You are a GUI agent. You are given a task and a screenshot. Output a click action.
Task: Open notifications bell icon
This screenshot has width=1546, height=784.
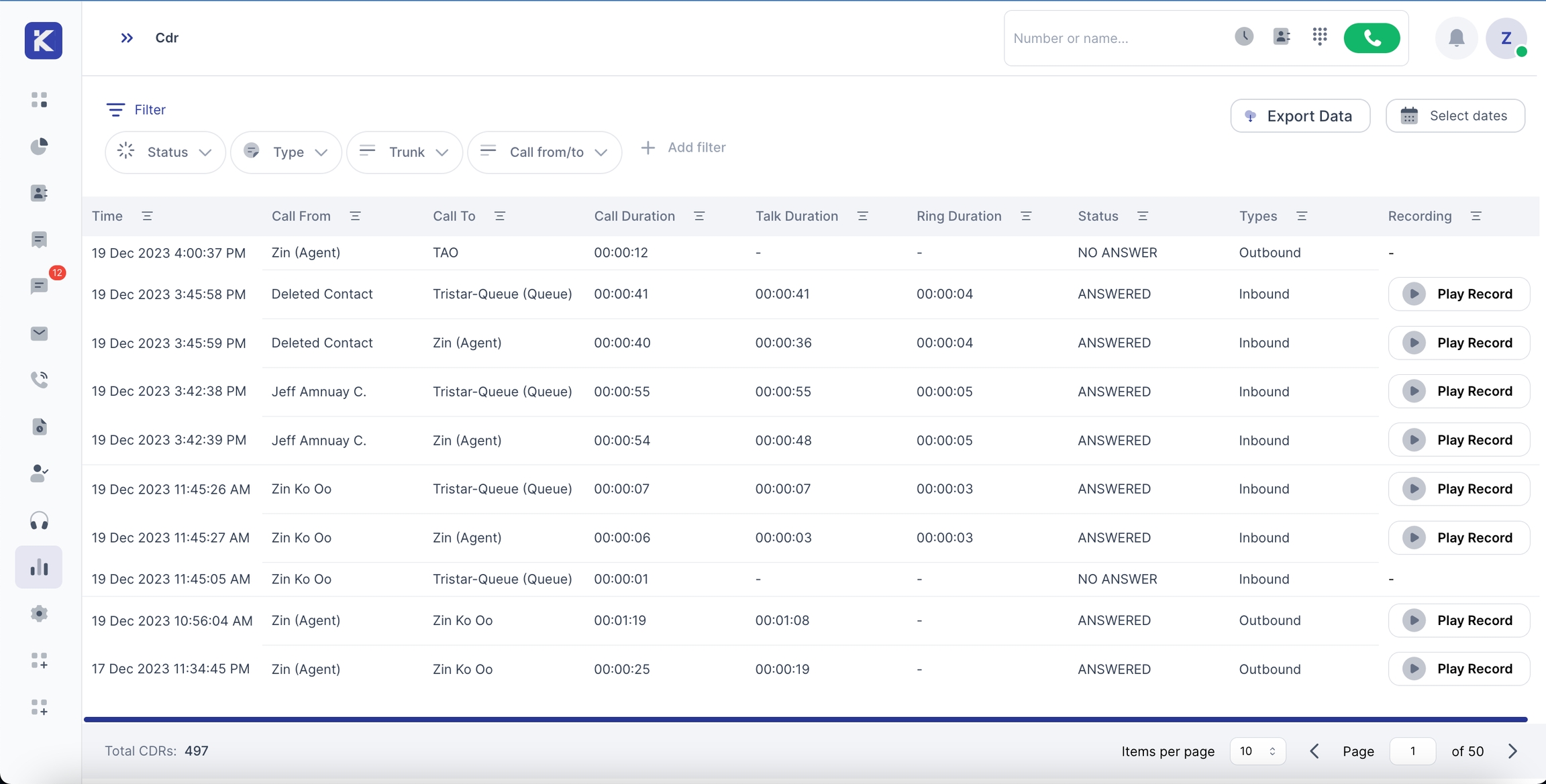[1455, 38]
